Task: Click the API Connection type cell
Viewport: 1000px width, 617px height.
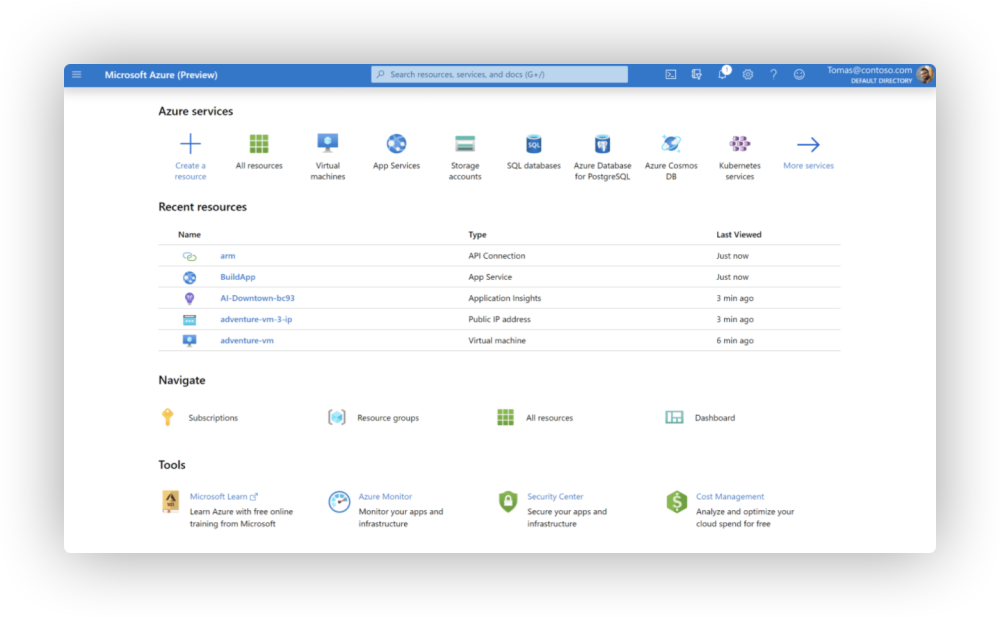Action: pyautogui.click(x=497, y=256)
